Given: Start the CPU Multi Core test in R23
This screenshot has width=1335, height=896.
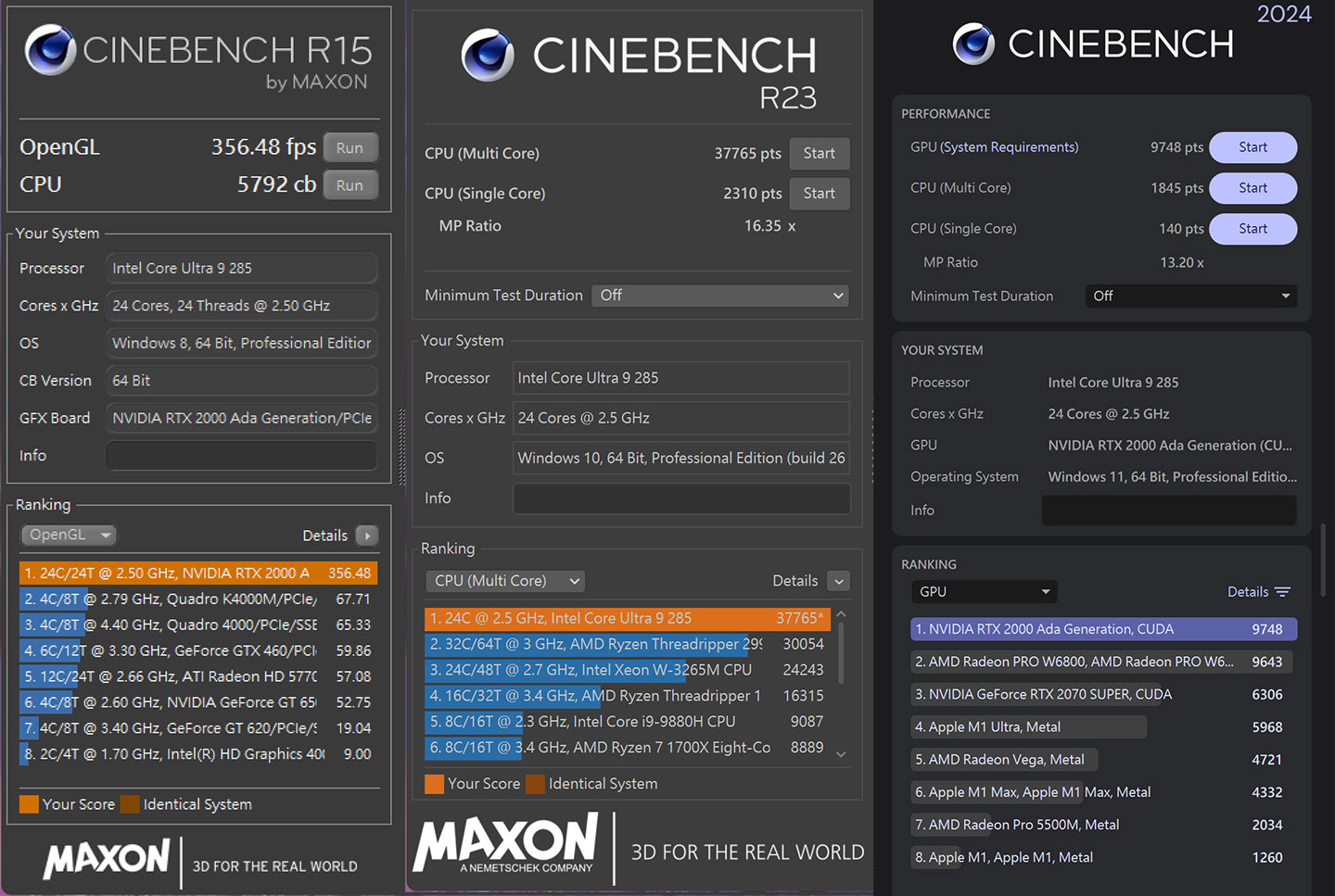Looking at the screenshot, I should 819,153.
